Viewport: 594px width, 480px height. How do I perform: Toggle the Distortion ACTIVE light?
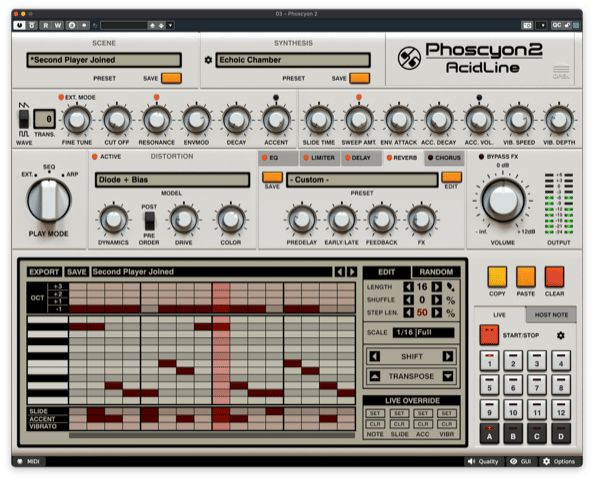coord(95,156)
